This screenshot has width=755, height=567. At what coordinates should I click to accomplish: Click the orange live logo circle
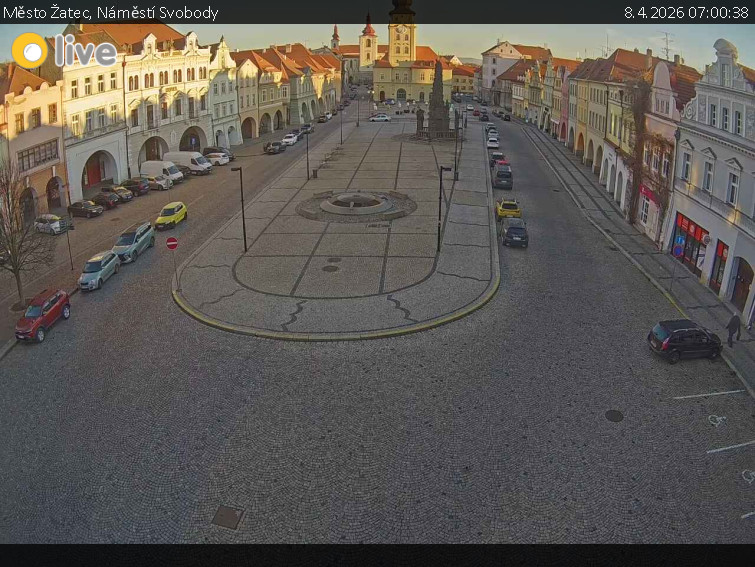pos(30,51)
